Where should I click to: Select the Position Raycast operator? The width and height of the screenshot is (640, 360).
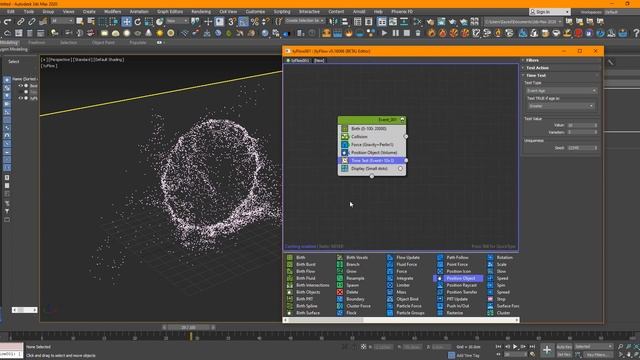click(462, 285)
